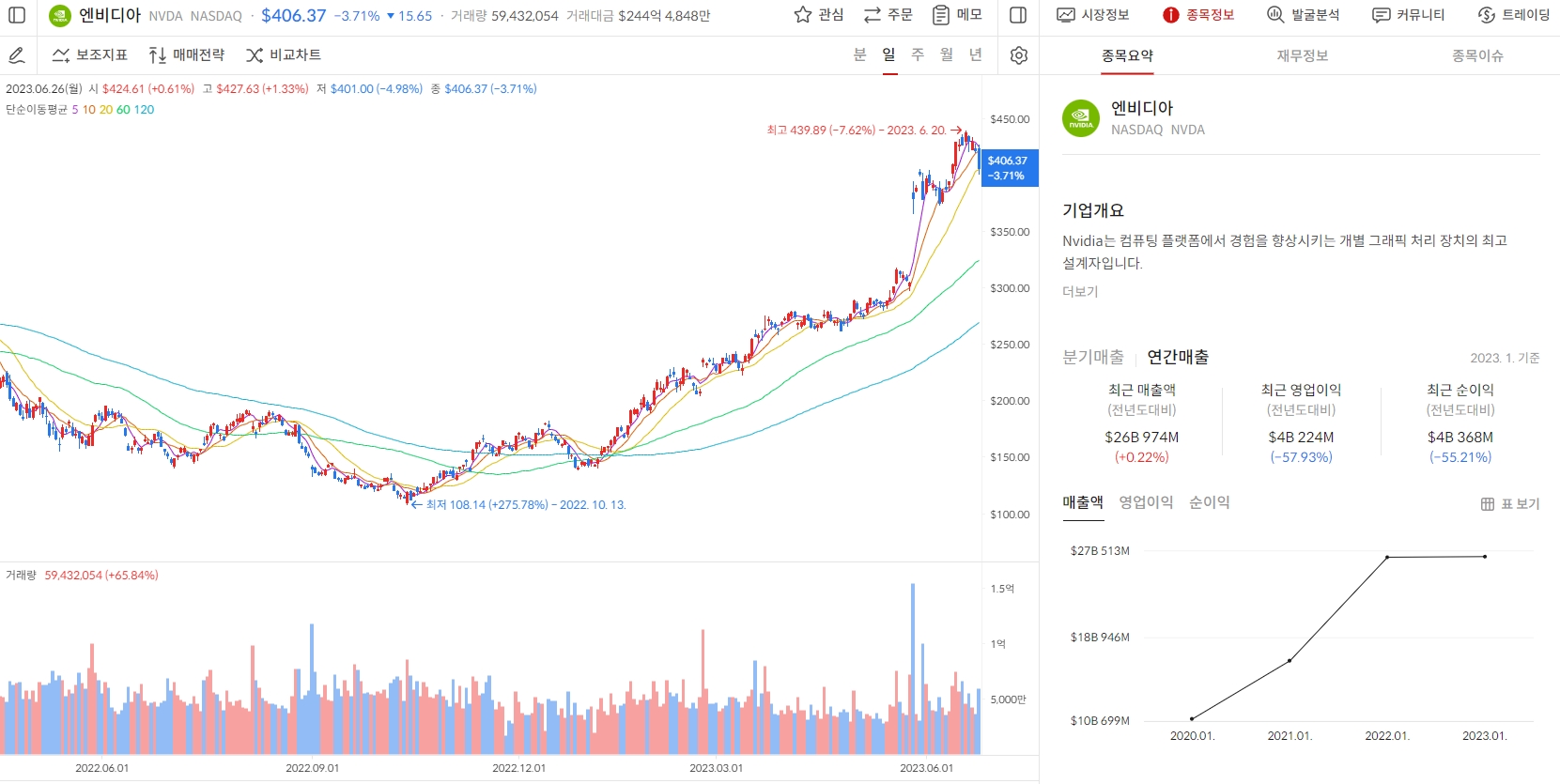
Task: Click the 최근 매출액 $26B 974M value
Action: 1142,438
